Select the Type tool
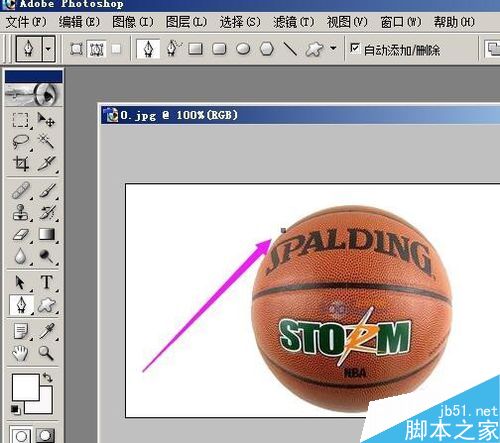This screenshot has width=500, height=443. tap(47, 282)
